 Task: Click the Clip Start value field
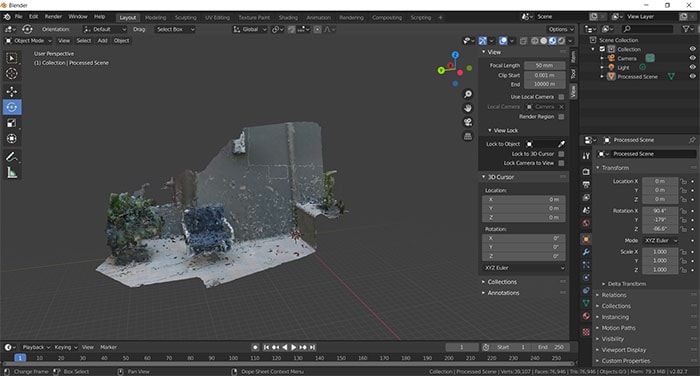544,75
